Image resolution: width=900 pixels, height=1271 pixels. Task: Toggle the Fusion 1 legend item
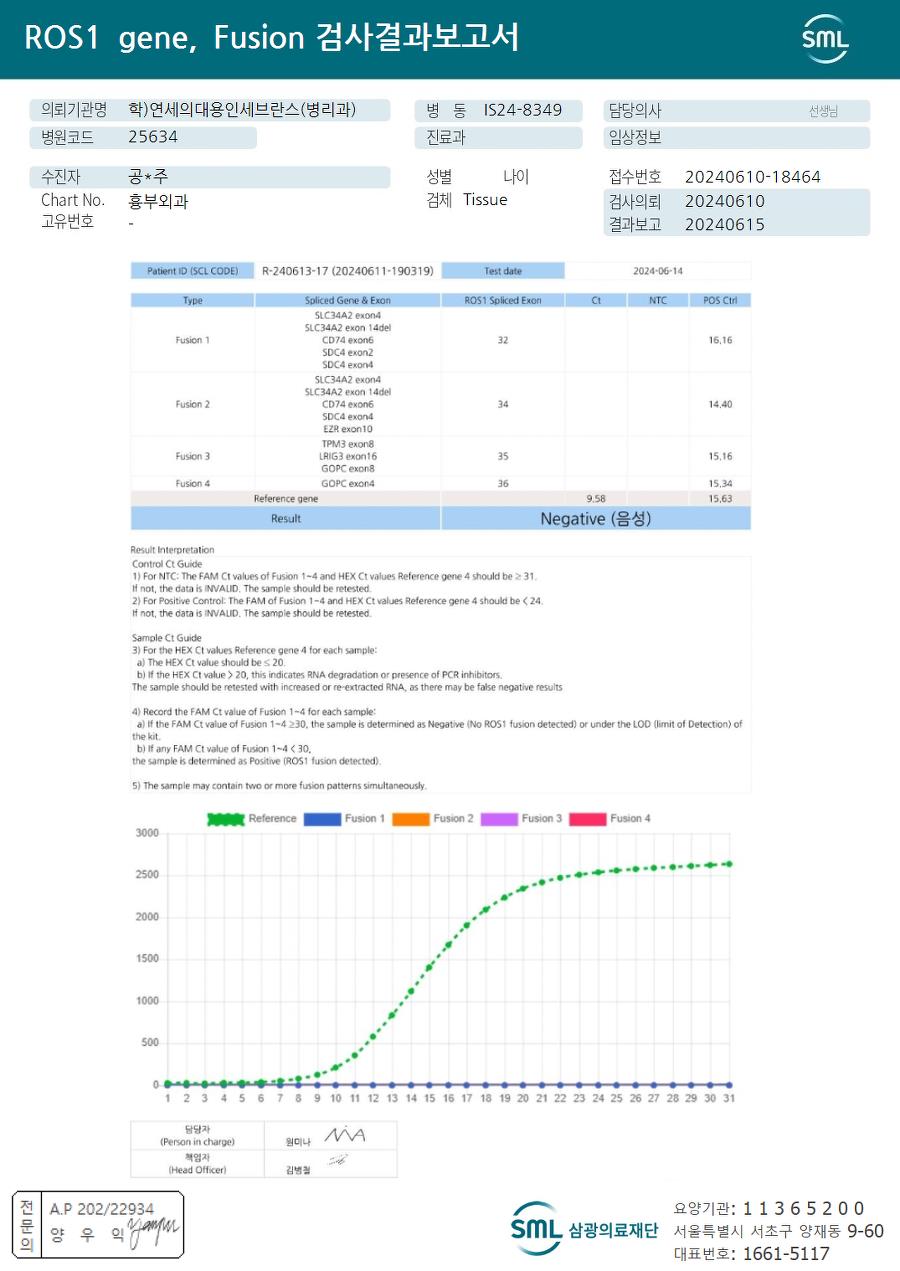[344, 818]
